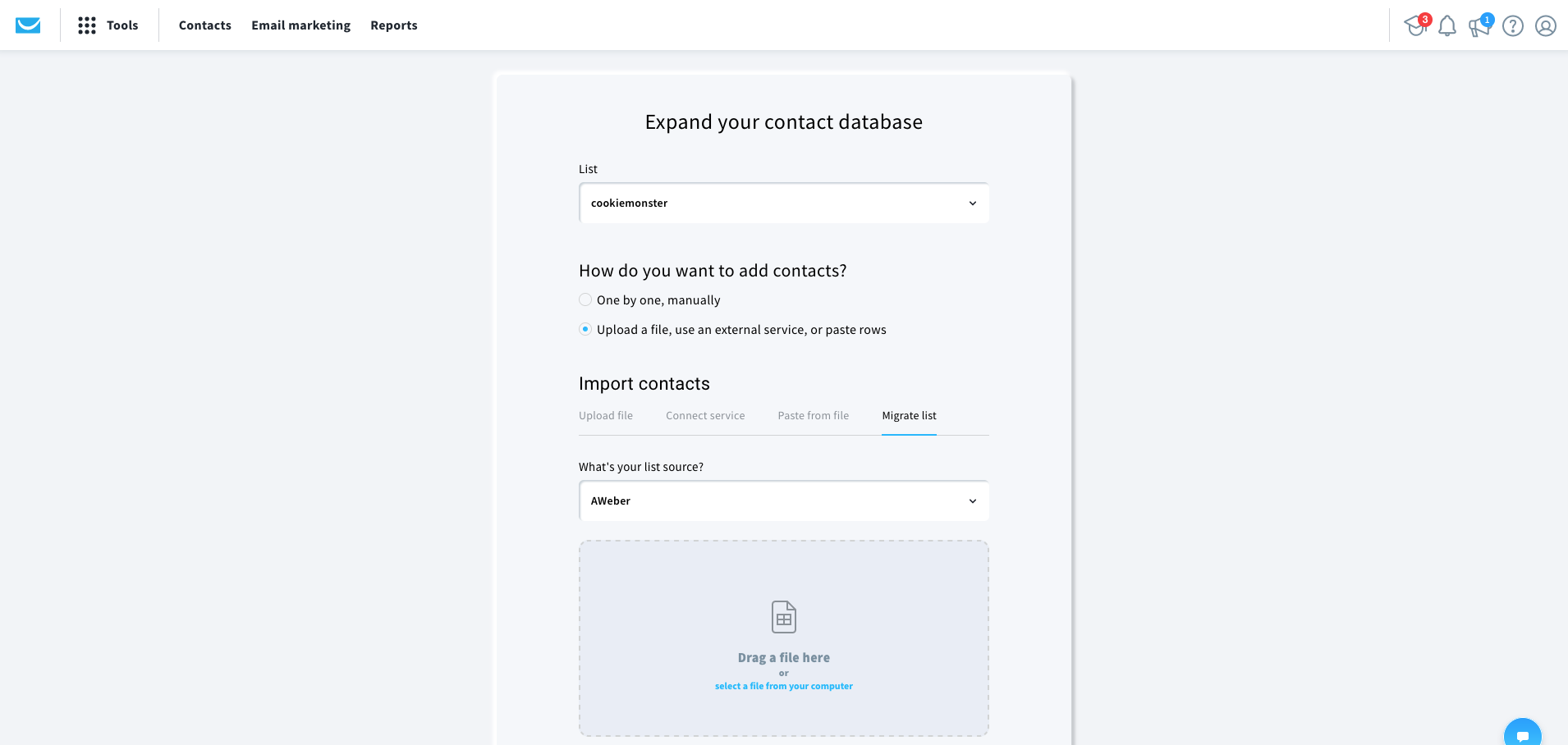Click the 'Drag a file here' text
Viewport: 1568px width, 745px height.
[x=784, y=658]
